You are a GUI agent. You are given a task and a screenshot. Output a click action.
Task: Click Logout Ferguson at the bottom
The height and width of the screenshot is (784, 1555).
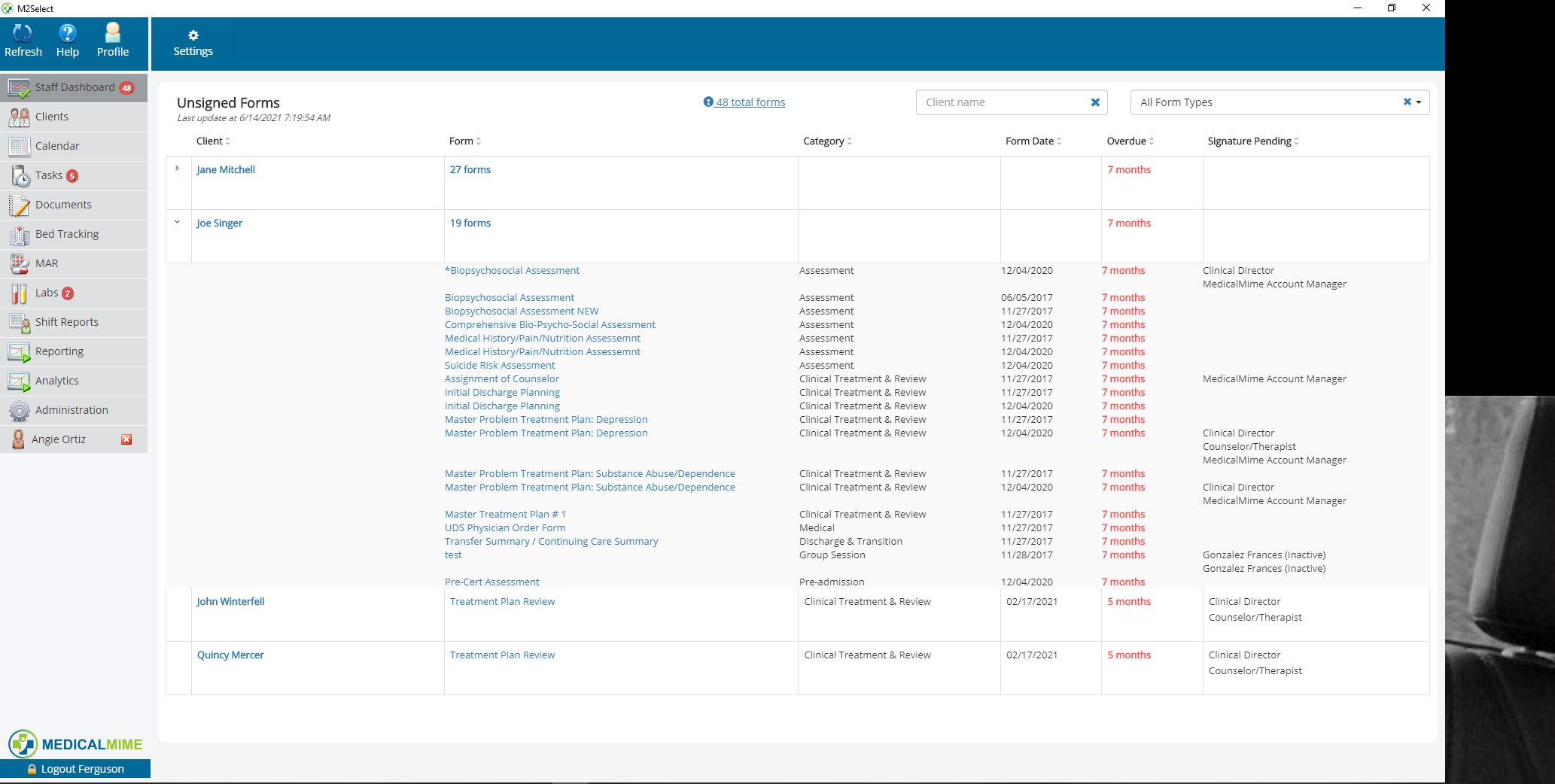(x=75, y=768)
